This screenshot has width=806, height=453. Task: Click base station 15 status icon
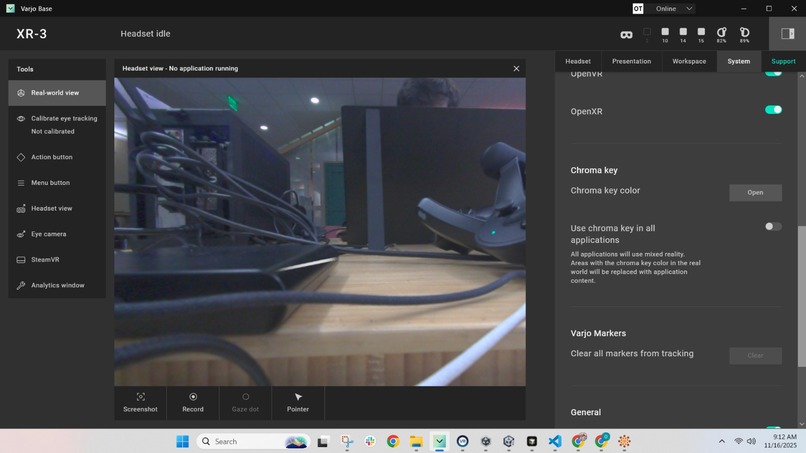[701, 34]
